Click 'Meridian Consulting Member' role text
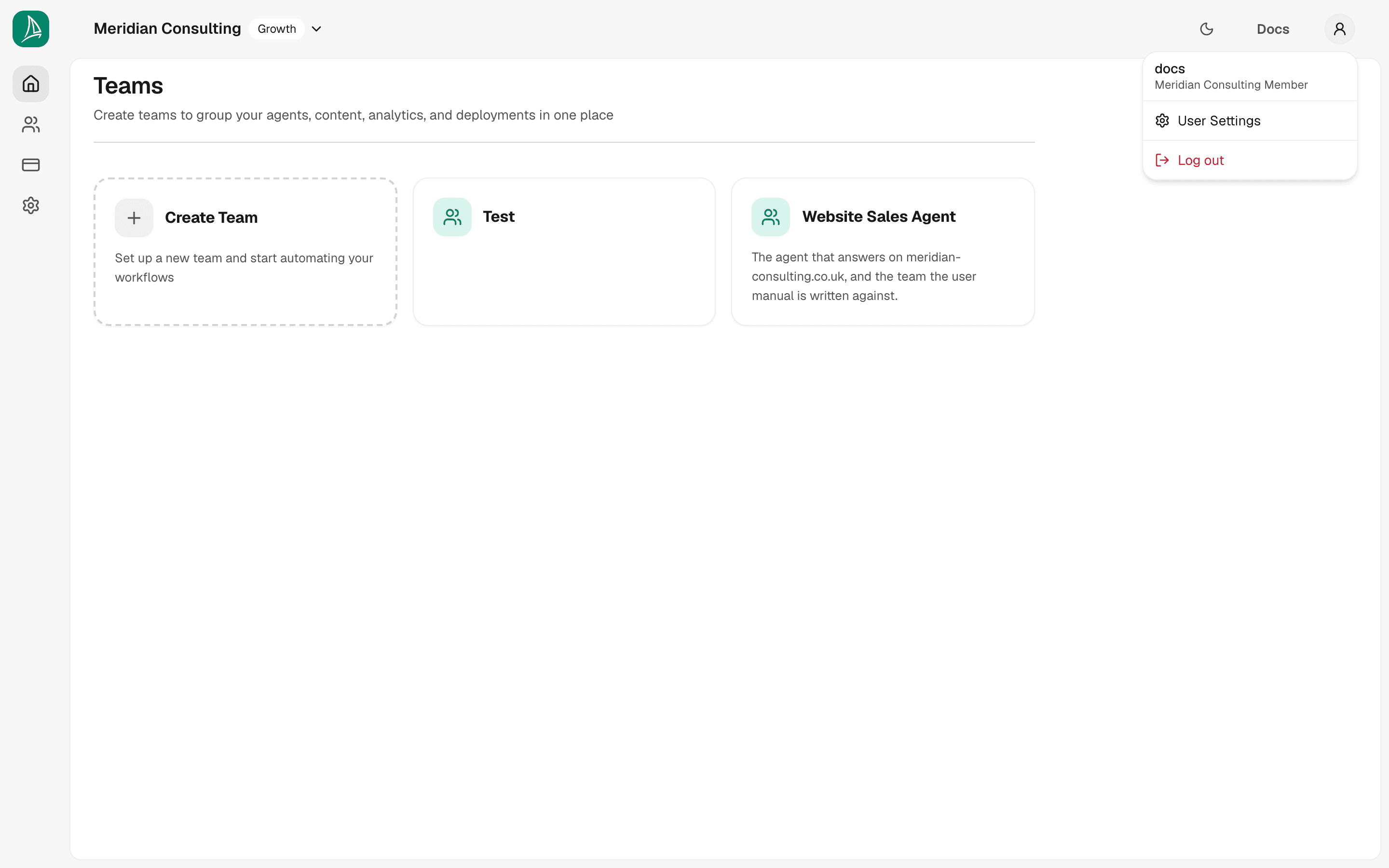 click(x=1231, y=85)
